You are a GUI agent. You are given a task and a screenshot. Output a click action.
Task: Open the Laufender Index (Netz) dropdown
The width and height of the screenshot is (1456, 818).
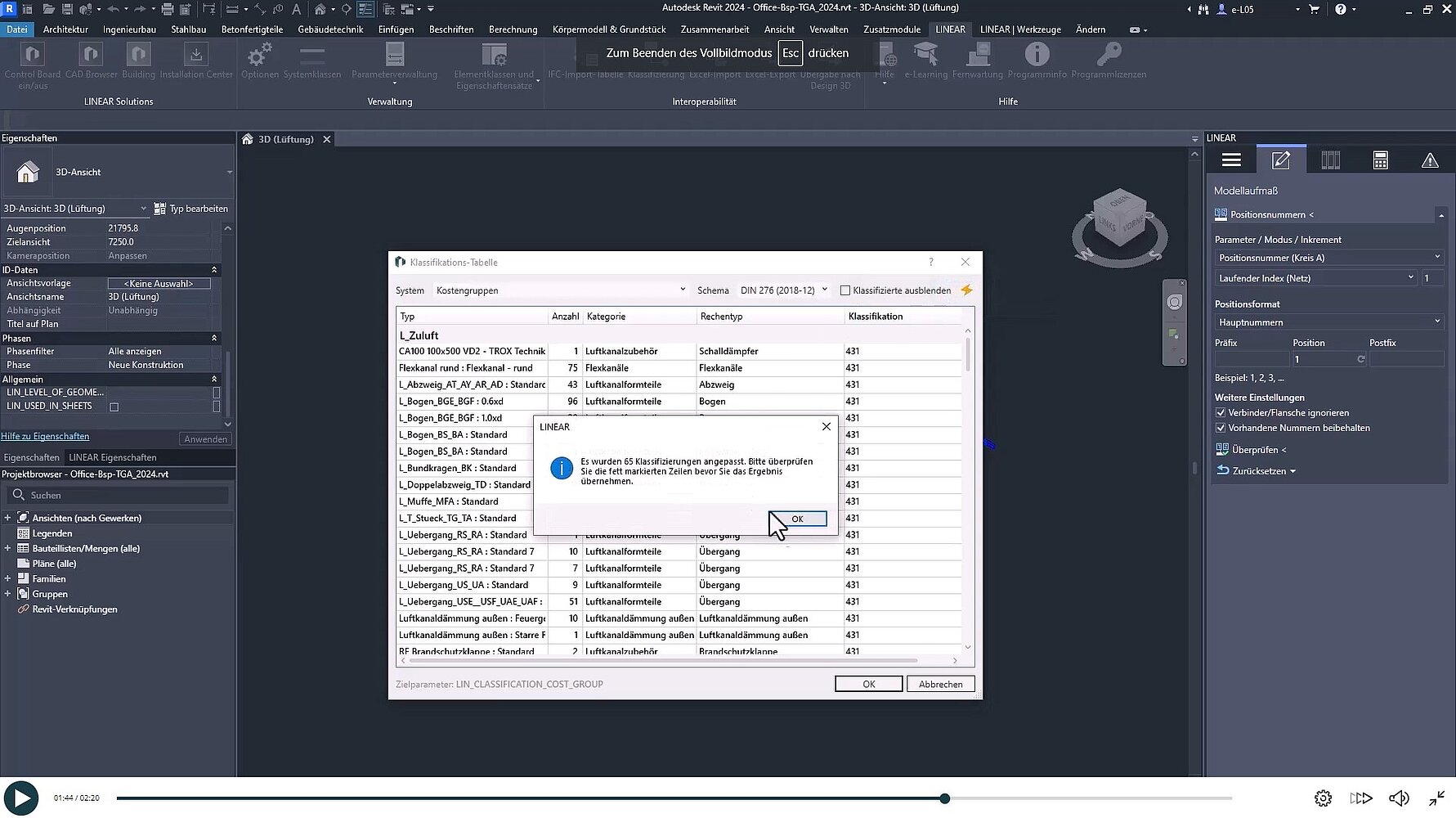[1316, 278]
